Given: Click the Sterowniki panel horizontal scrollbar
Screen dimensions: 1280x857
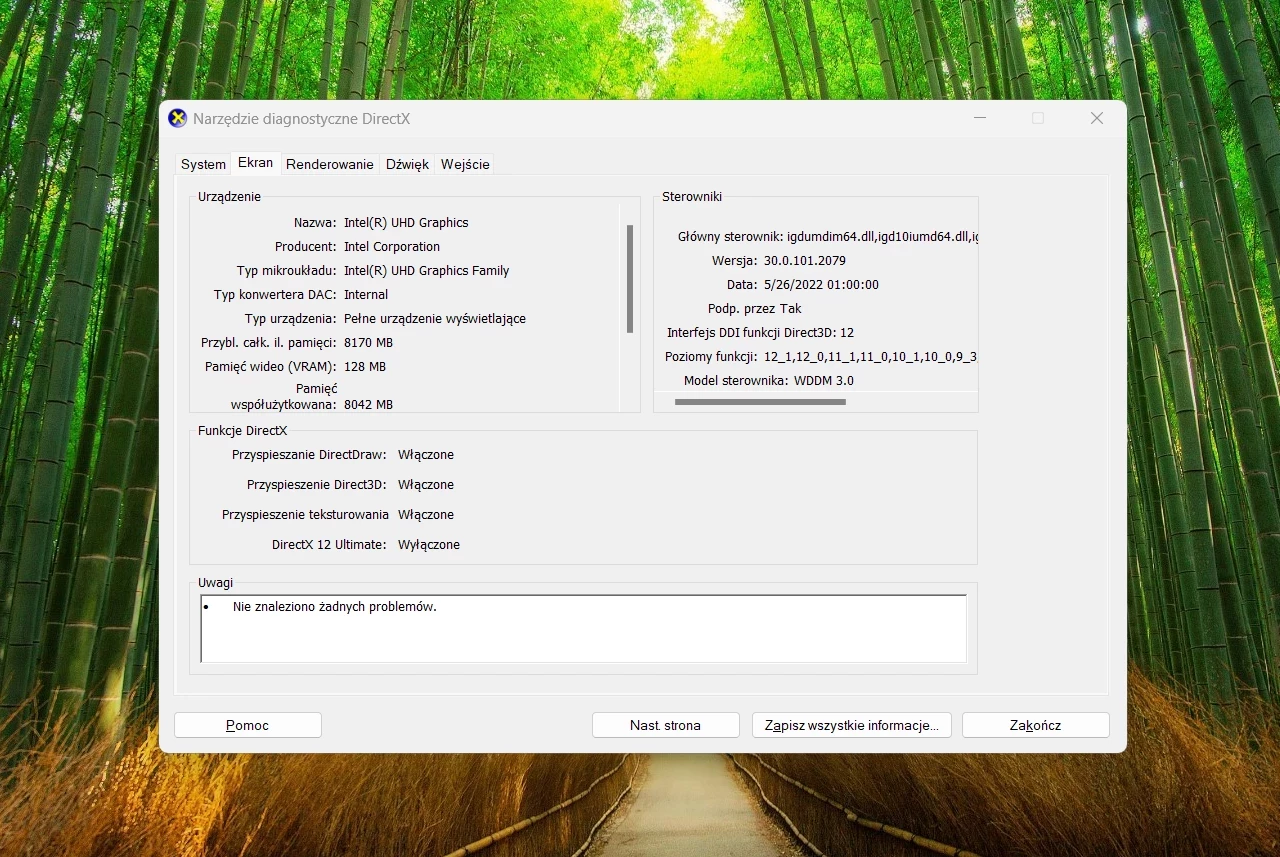Looking at the screenshot, I should [760, 402].
